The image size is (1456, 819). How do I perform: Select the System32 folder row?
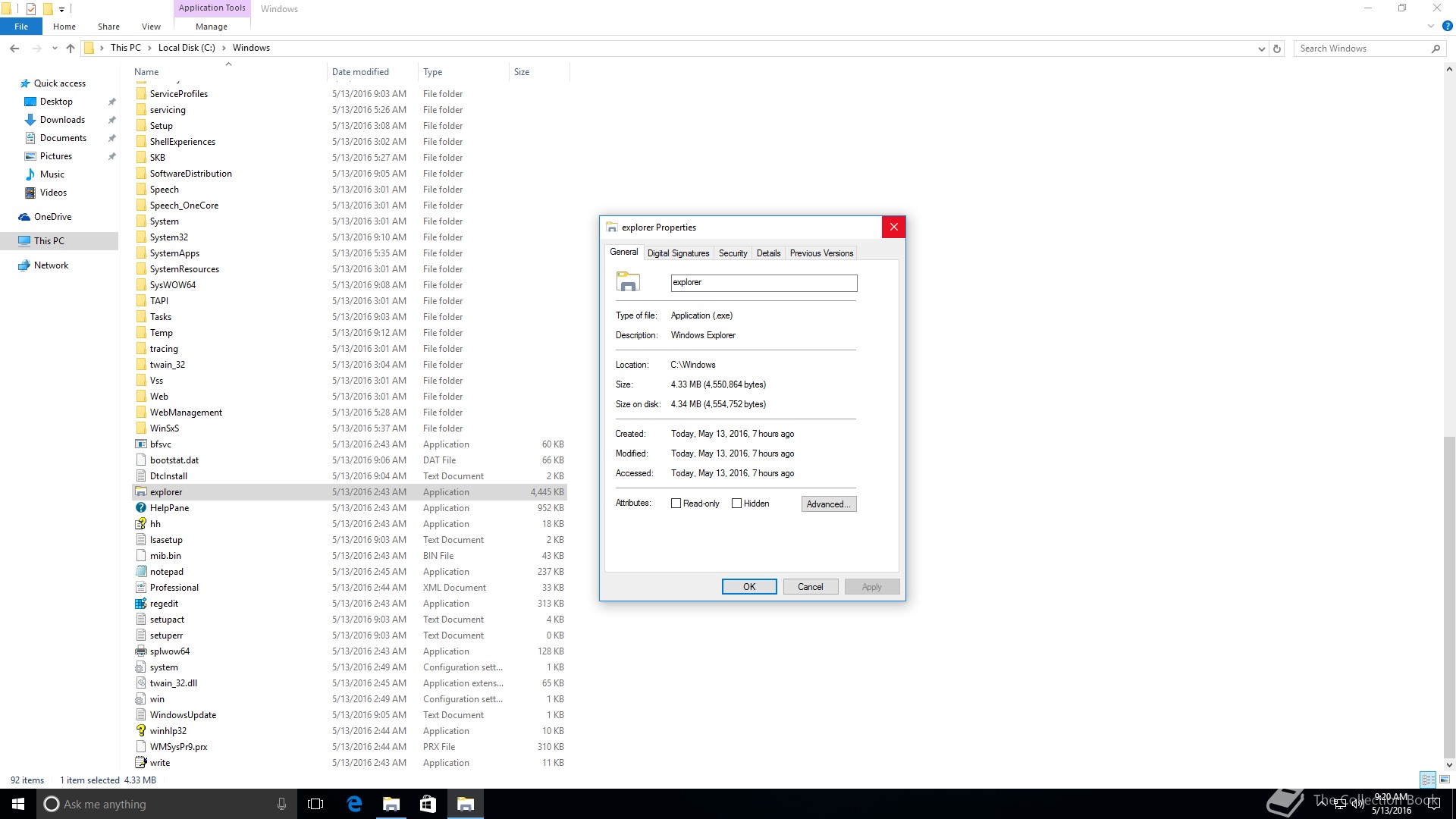tap(350, 237)
